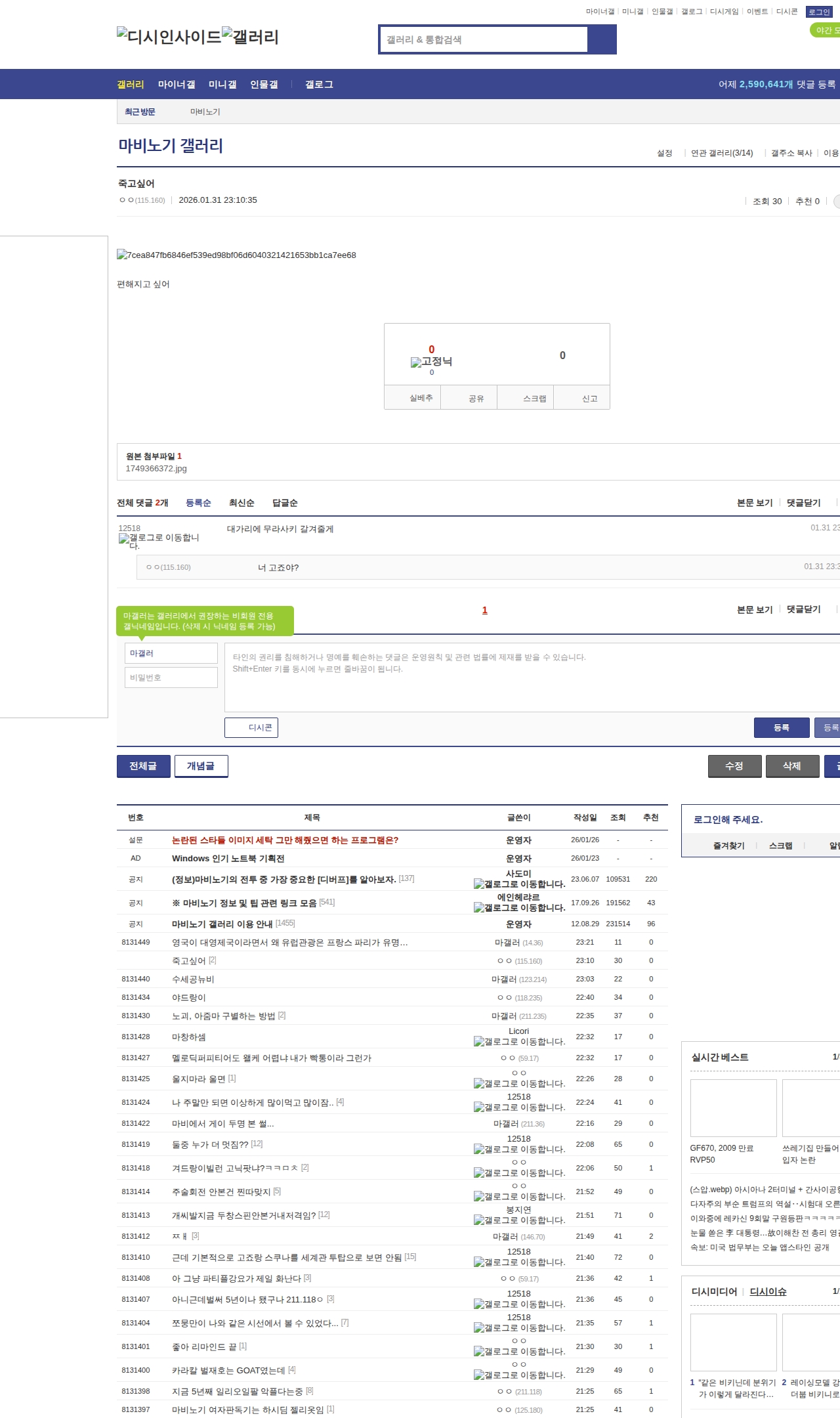Click the 갤러리 logo image in header
Screen dimensions: 840x1418
[x=250, y=37]
